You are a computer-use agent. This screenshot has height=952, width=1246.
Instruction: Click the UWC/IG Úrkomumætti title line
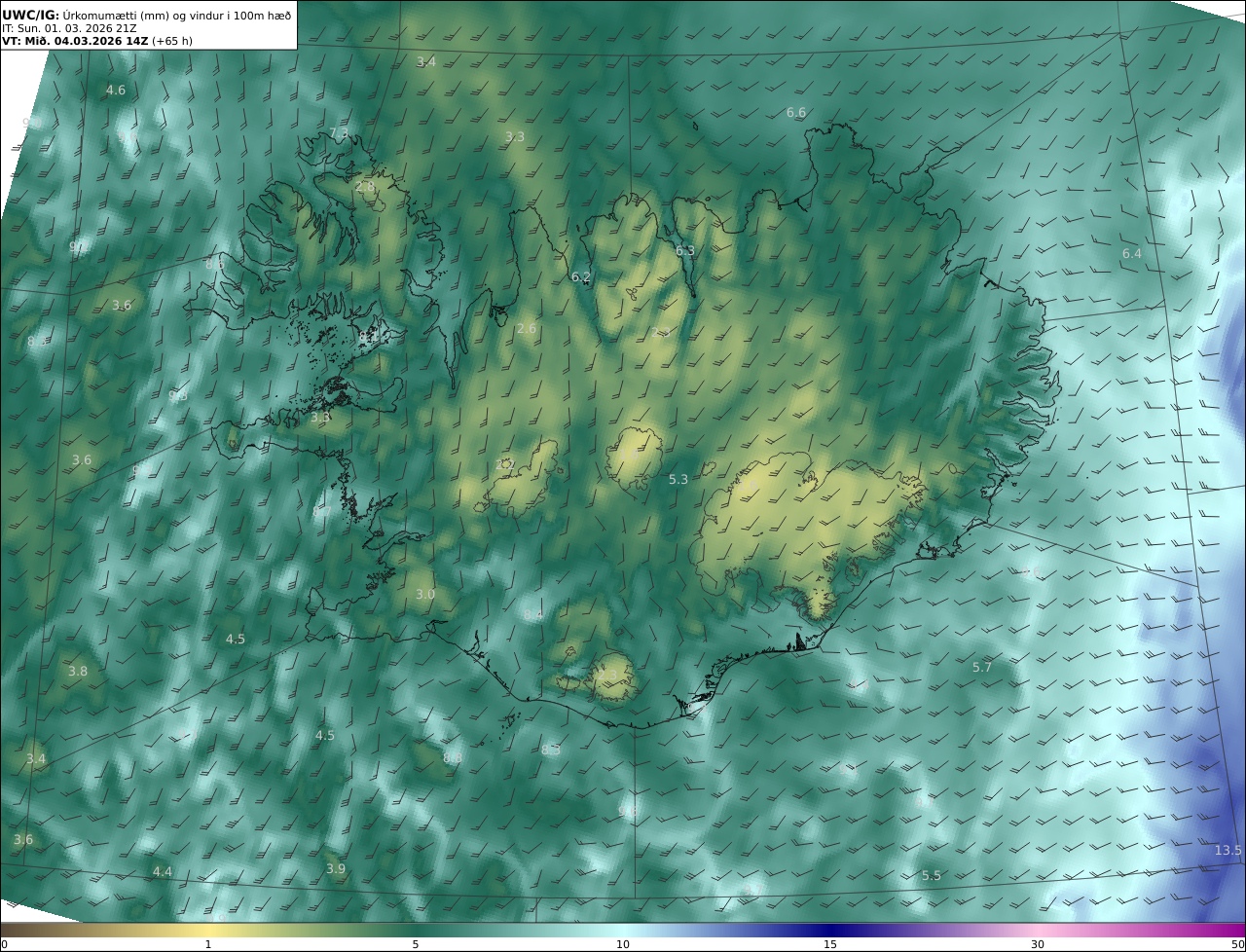(147, 15)
